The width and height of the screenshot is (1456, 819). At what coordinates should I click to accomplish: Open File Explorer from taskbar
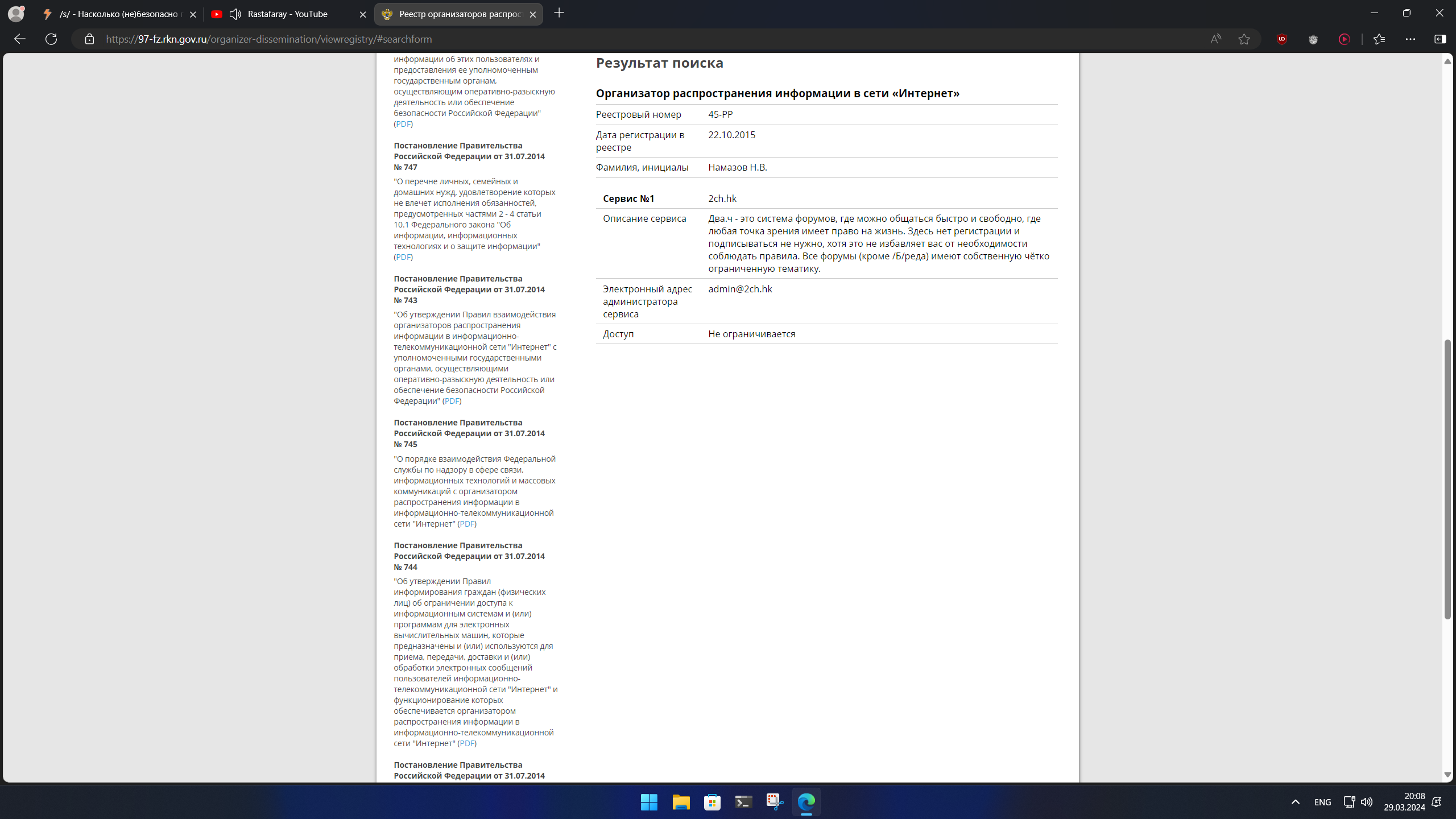click(681, 802)
